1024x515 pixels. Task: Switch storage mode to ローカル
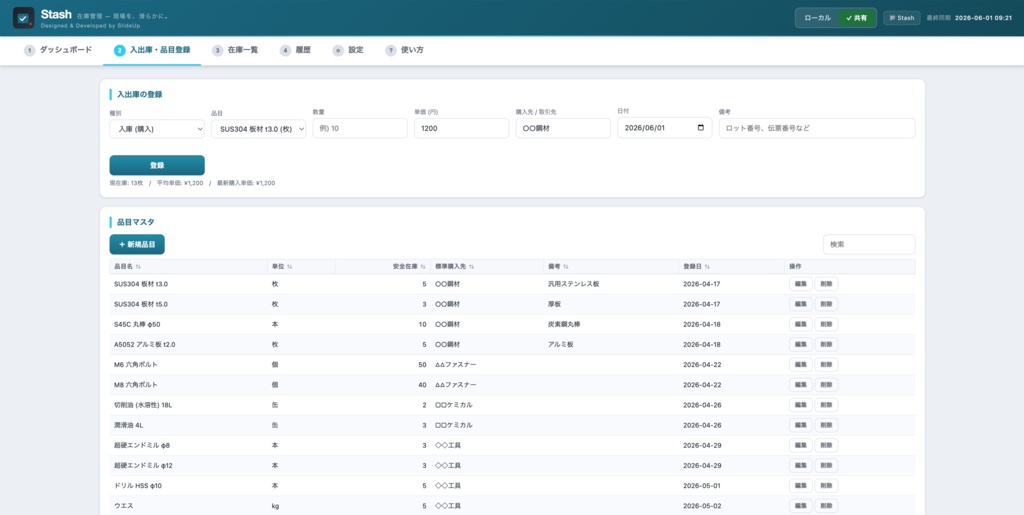818,18
